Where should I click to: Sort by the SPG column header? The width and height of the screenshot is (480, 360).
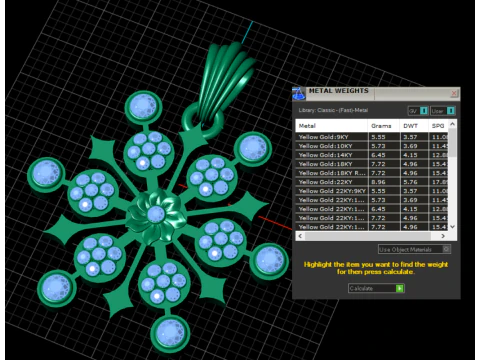click(438, 126)
